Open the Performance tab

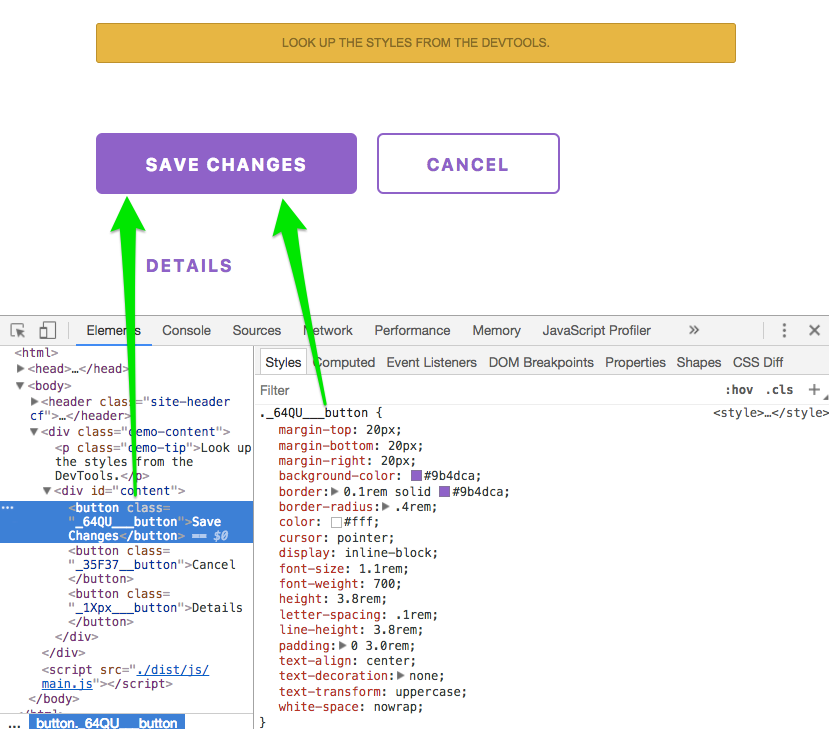point(412,330)
